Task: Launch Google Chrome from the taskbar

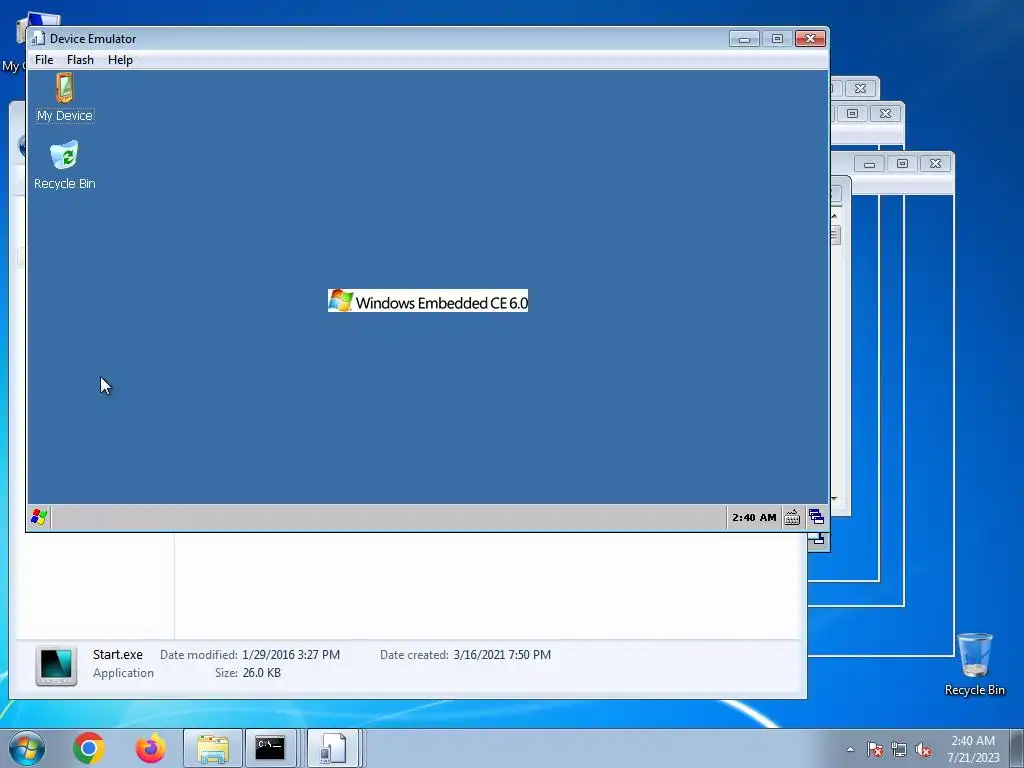Action: [89, 748]
